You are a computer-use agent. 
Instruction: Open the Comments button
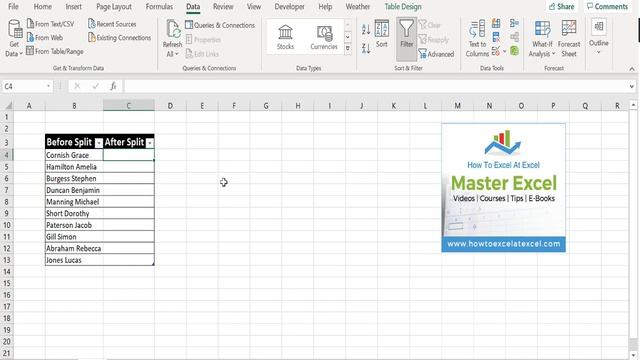[607, 7]
